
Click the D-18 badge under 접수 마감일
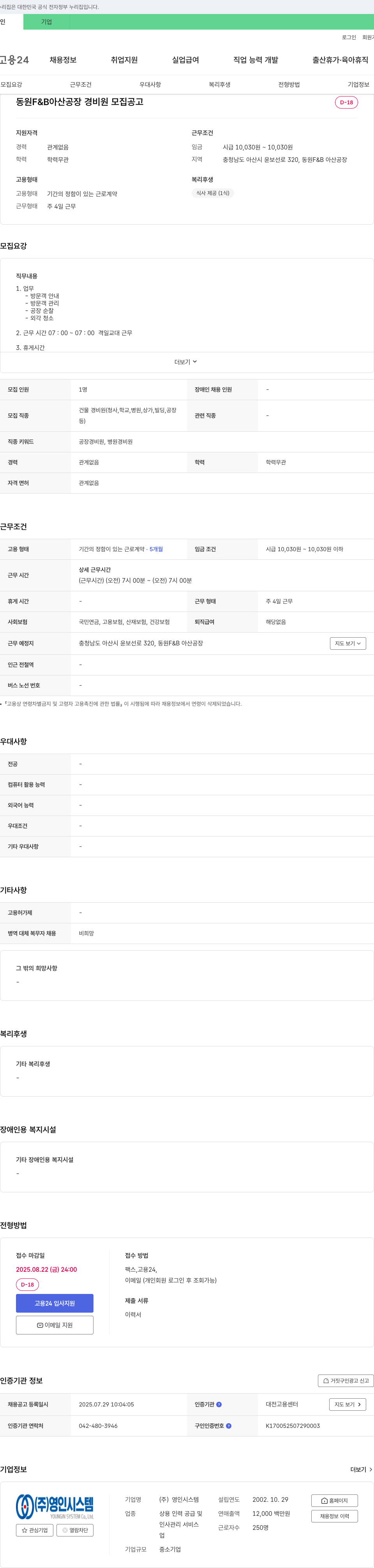[27, 1284]
